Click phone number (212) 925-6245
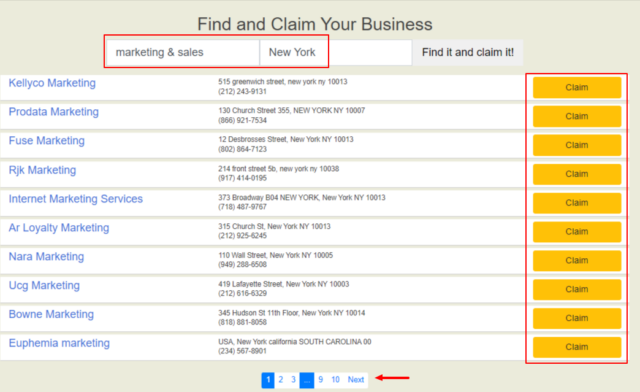This screenshot has height=392, width=640. click(242, 236)
